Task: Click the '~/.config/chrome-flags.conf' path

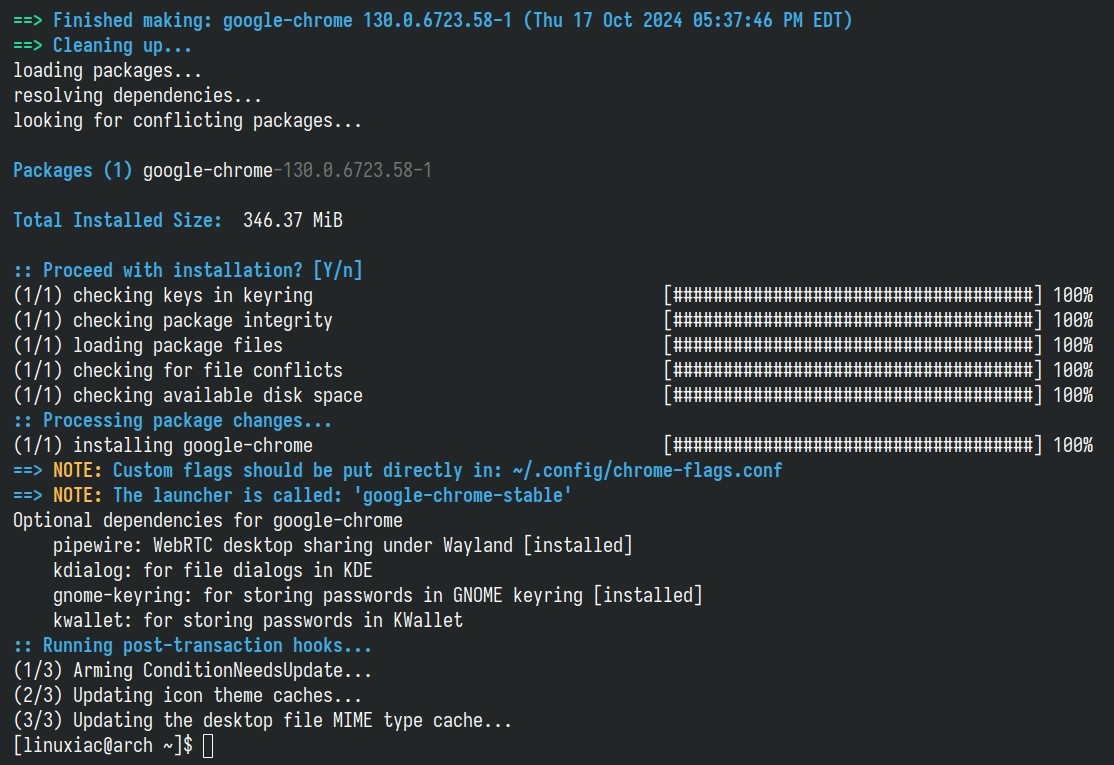Action: pyautogui.click(x=647, y=470)
